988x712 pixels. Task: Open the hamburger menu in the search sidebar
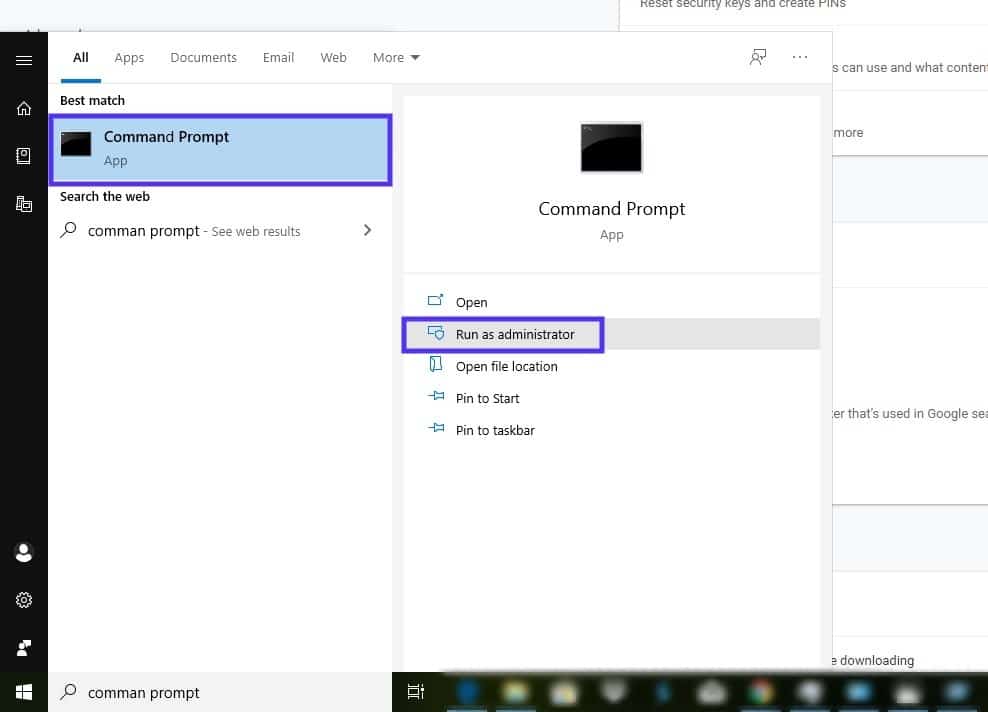(x=24, y=59)
